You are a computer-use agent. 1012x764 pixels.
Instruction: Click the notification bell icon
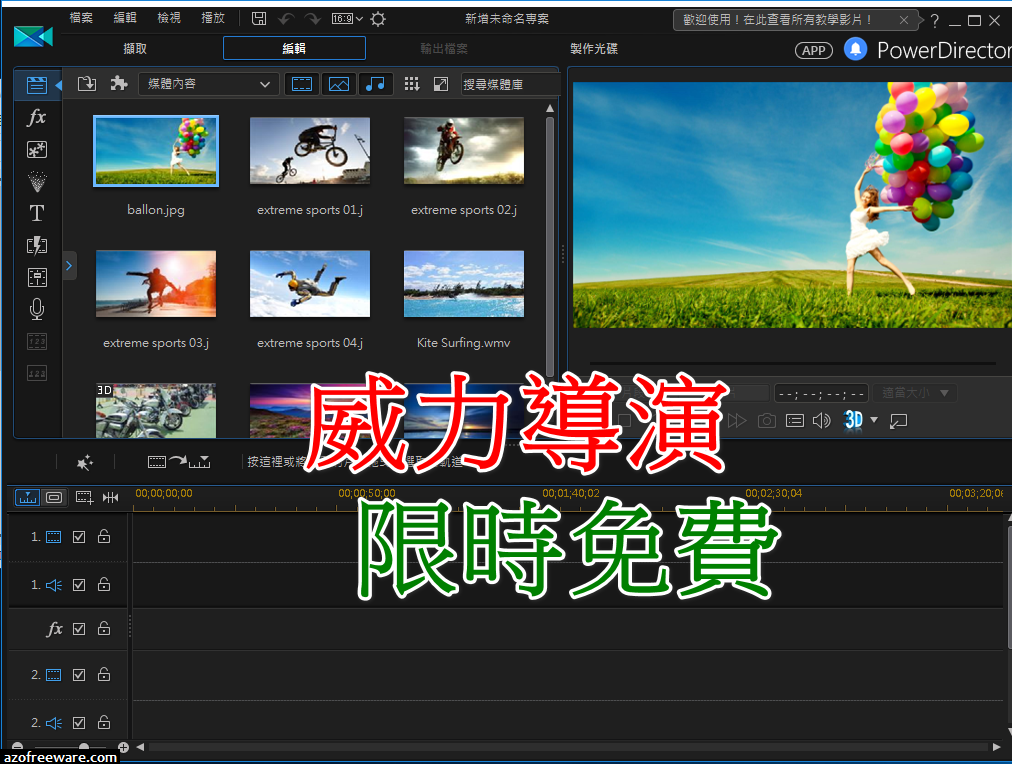[x=855, y=49]
